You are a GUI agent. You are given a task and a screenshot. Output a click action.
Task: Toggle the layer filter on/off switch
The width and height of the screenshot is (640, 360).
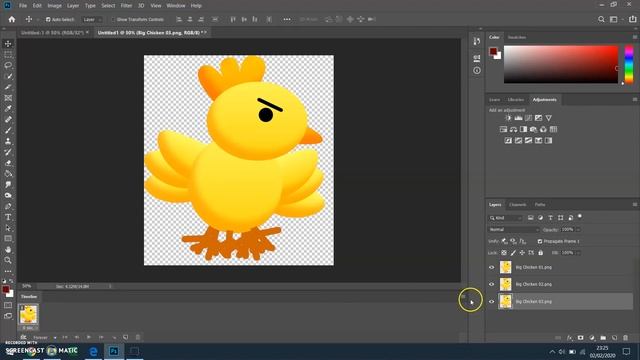(580, 217)
